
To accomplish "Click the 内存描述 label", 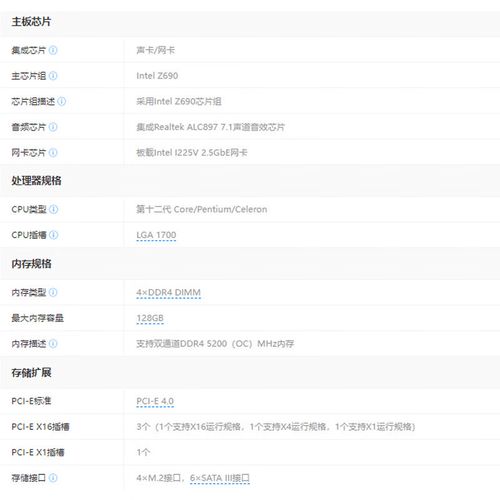I will pyautogui.click(x=28, y=344).
